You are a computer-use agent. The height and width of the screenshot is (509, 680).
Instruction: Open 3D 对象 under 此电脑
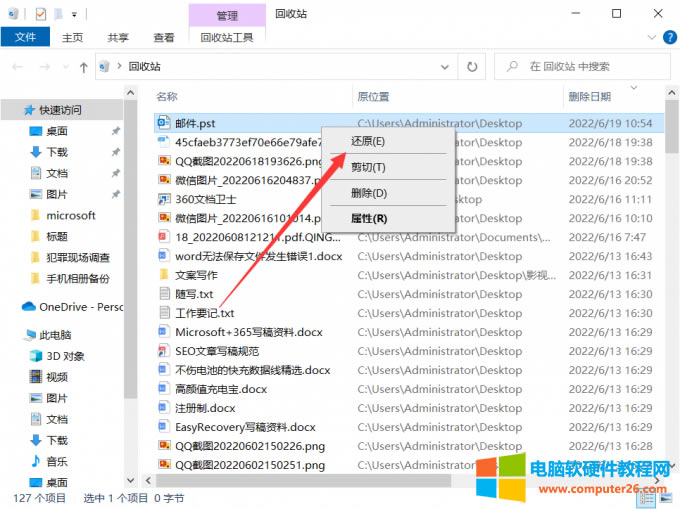(65, 356)
